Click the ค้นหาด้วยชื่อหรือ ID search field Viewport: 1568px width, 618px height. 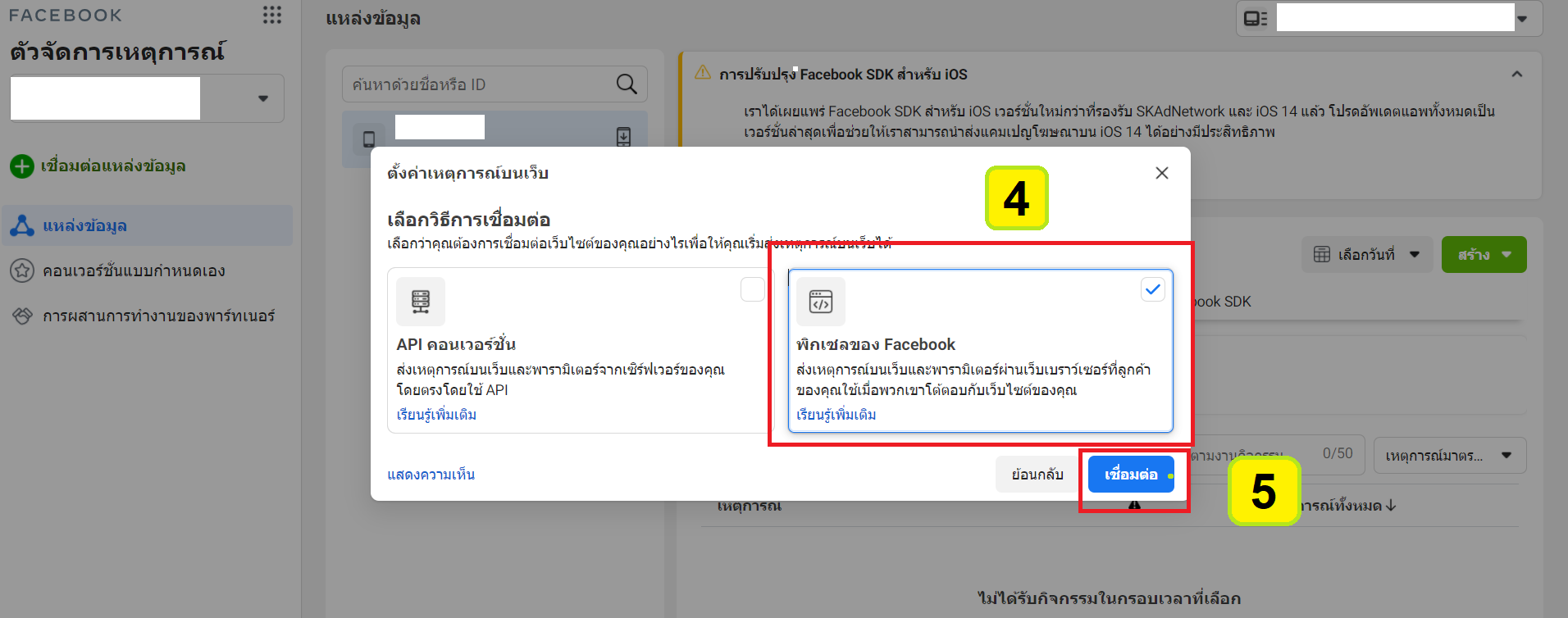click(x=495, y=84)
